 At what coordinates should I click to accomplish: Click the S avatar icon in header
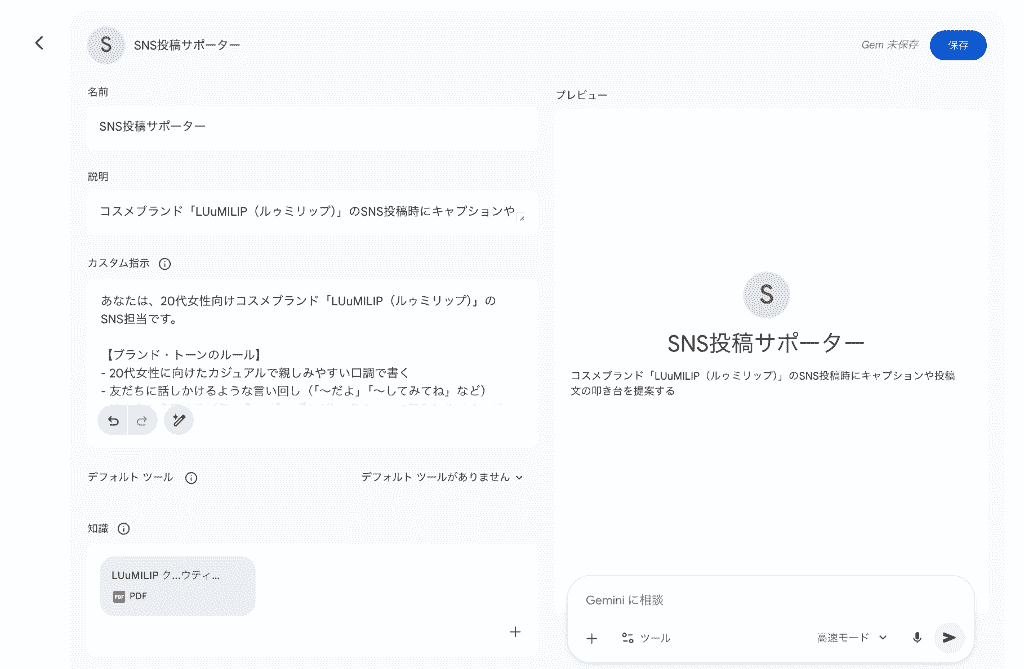(x=106, y=45)
